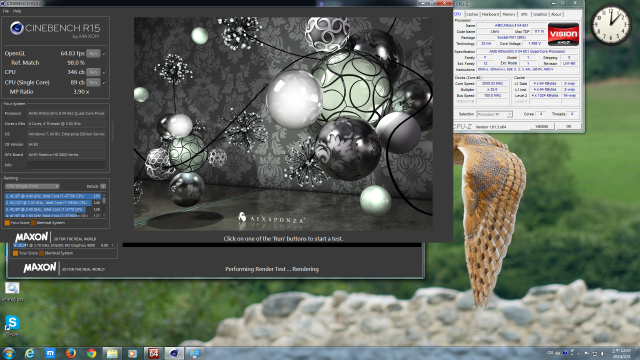
Task: Click the GFX Board value field
Action: (x=67, y=155)
